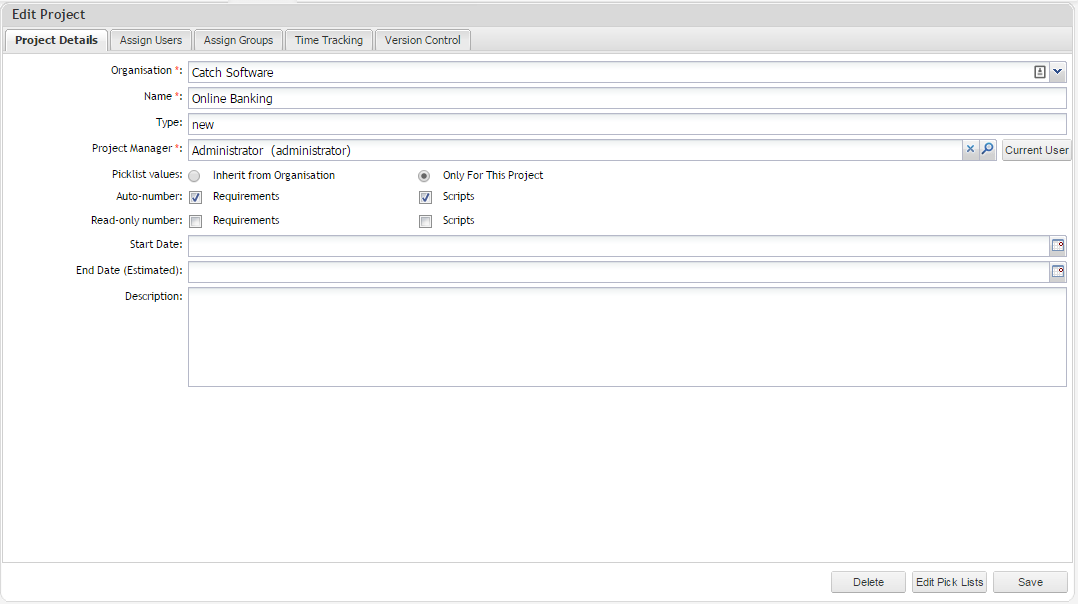This screenshot has width=1078, height=604.
Task: Select Only For This Project option
Action: point(425,176)
